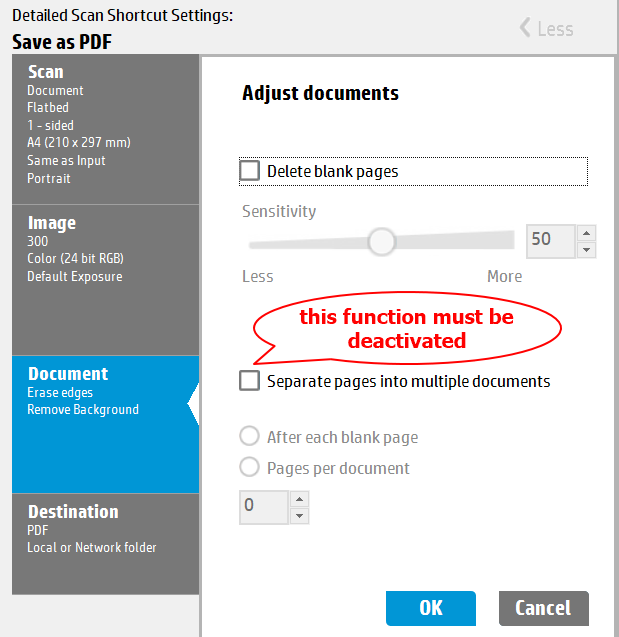Open the Image settings tab
This screenshot has width=619, height=637.
(105, 249)
